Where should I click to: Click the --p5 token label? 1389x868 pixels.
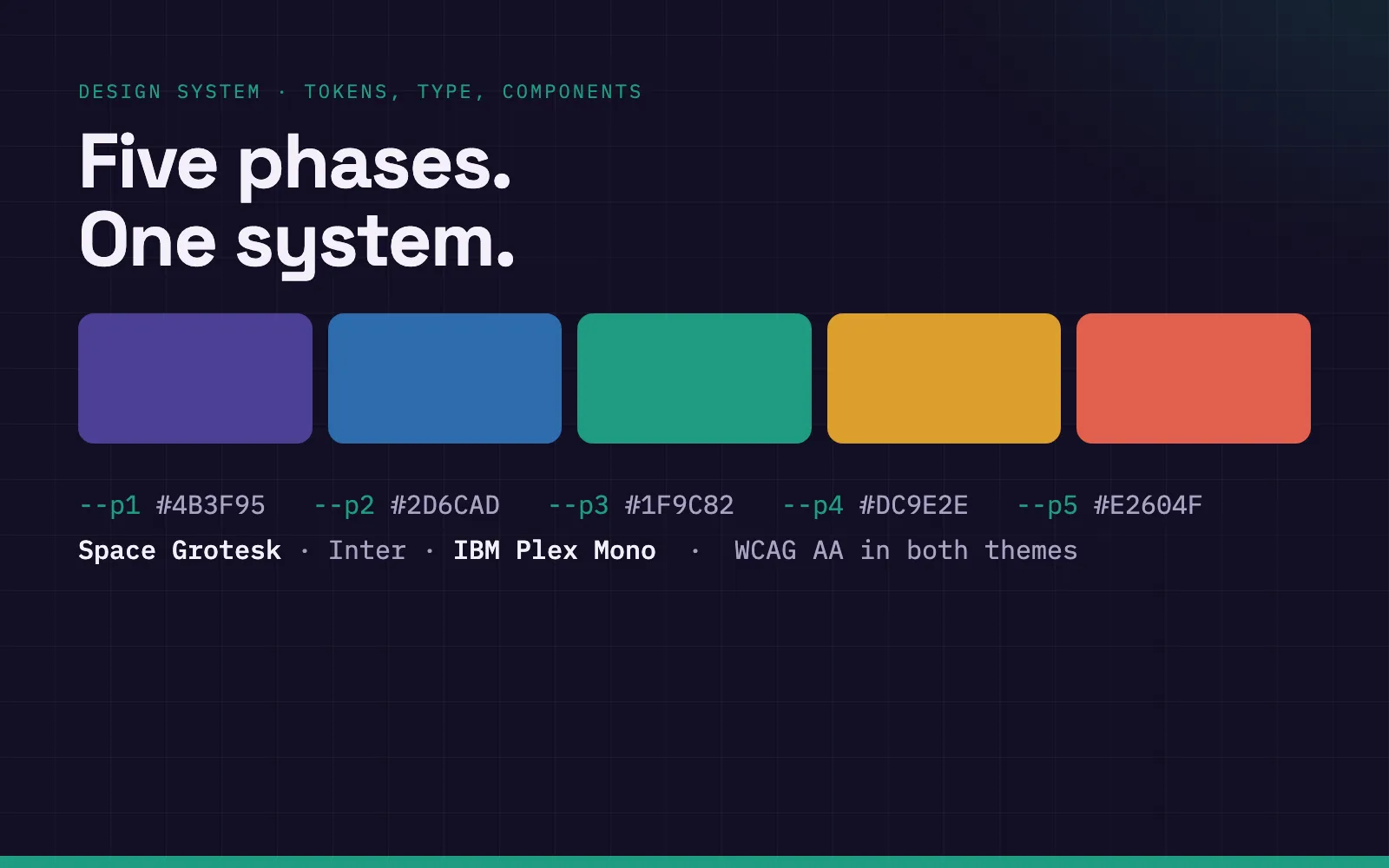1047,505
